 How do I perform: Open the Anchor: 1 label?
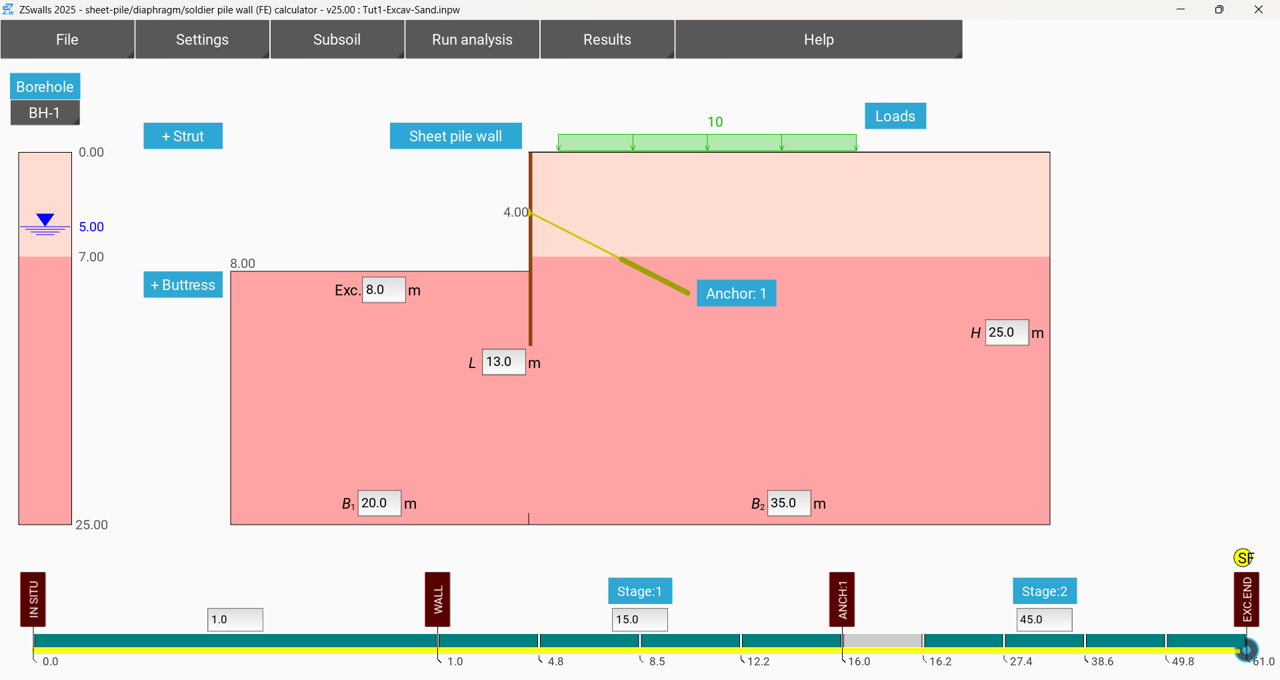pyautogui.click(x=736, y=293)
